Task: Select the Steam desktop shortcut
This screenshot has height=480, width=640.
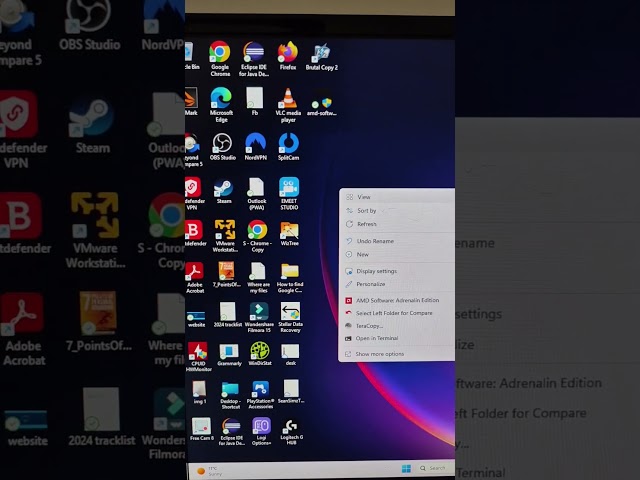Action: click(x=224, y=191)
